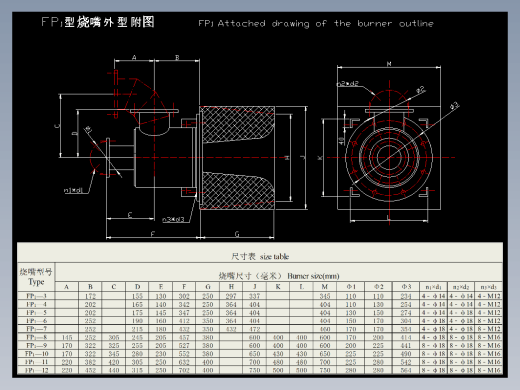Click the dimension letter 'C' beside the side view
520x390 pixels.
(x=57, y=126)
